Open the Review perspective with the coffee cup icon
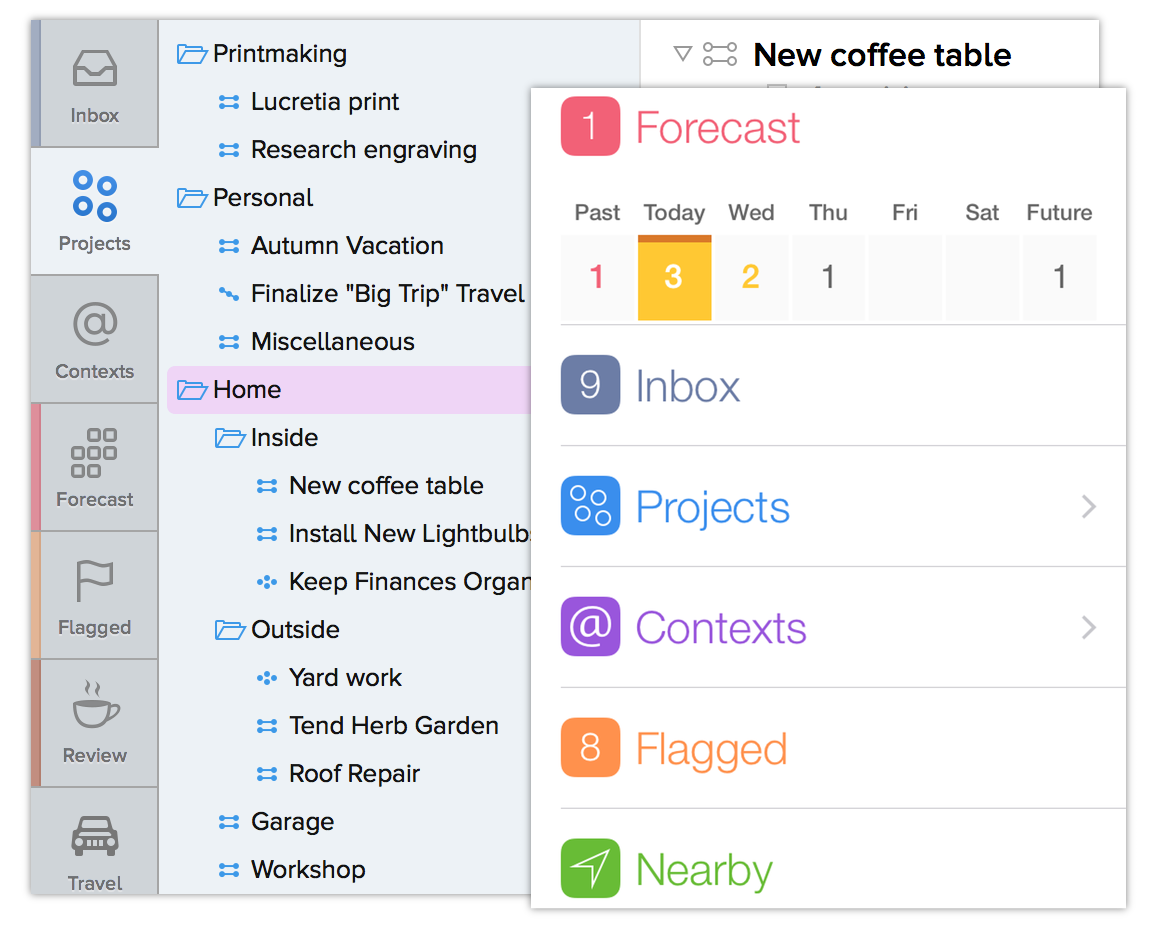Image resolution: width=1160 pixels, height=938 pixels. [95, 723]
